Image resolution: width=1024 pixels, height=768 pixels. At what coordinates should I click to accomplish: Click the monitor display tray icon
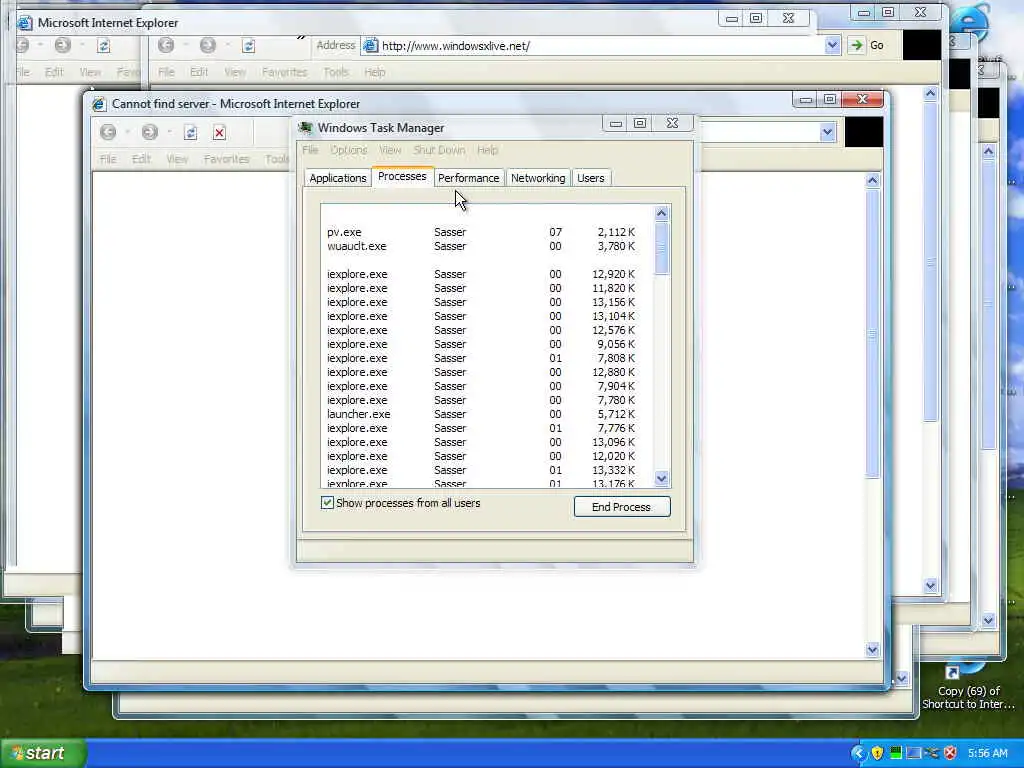914,753
